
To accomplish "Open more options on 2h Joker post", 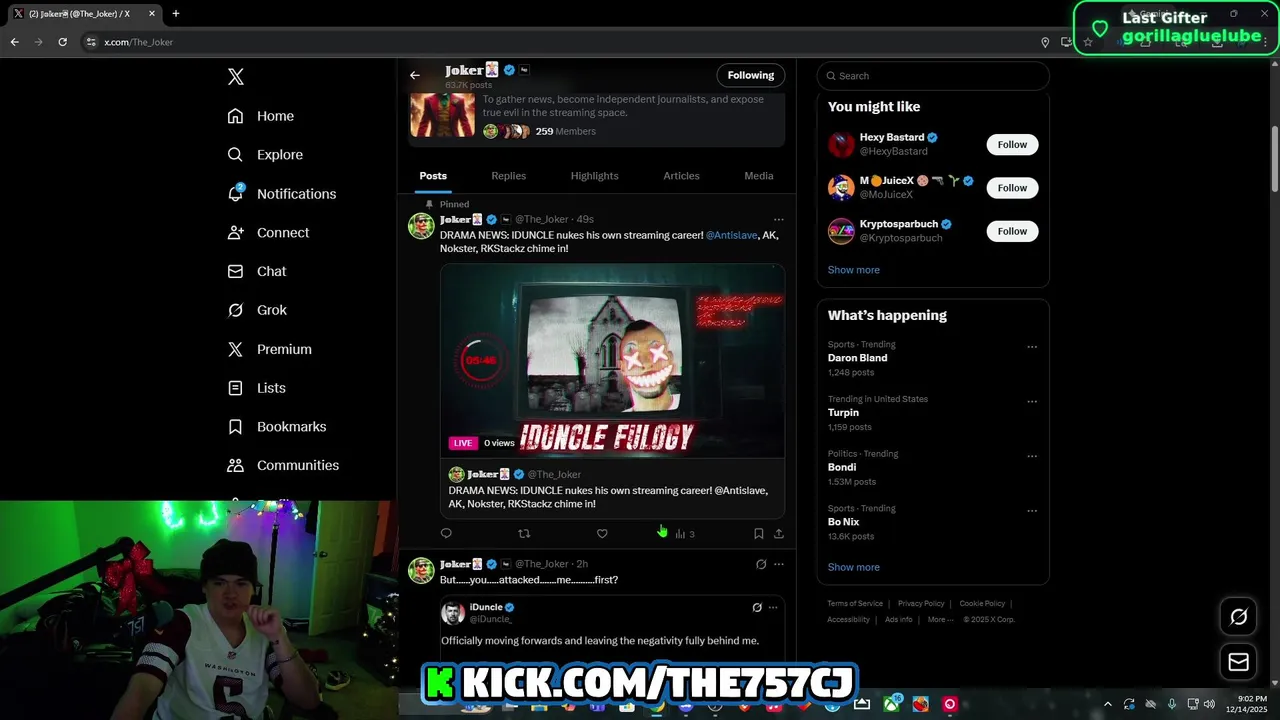I will coord(779,564).
